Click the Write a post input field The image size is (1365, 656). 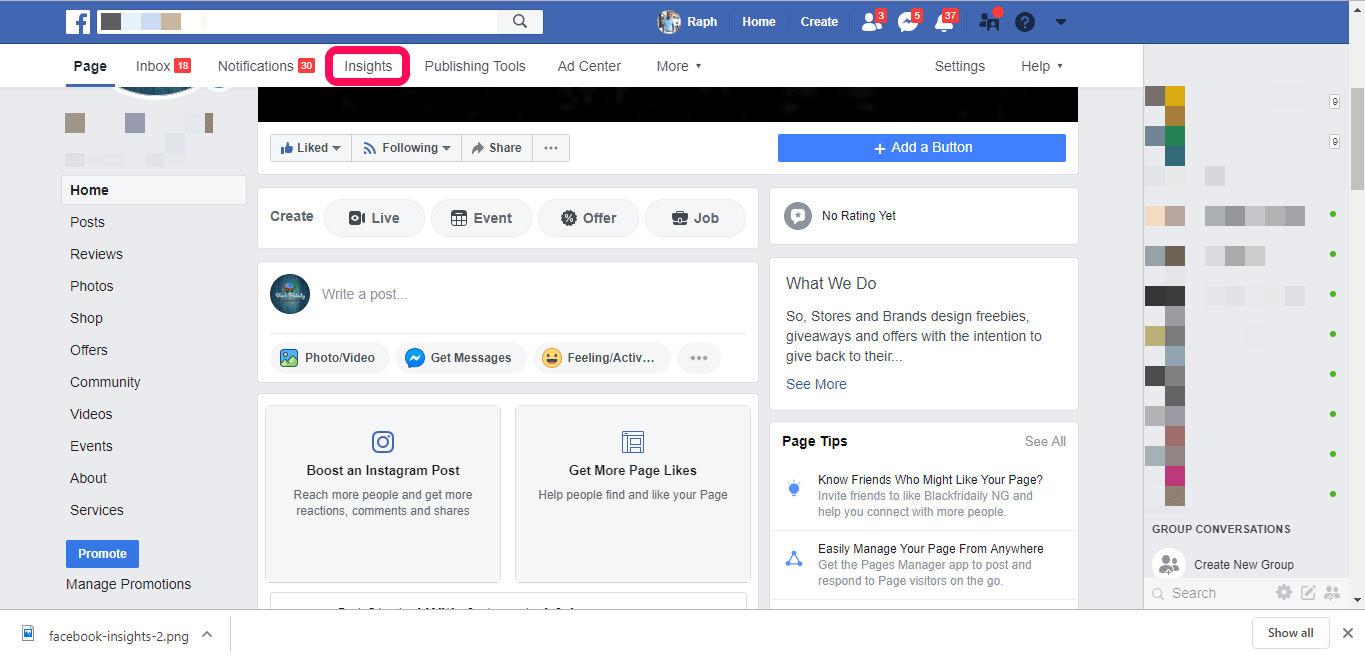450,293
